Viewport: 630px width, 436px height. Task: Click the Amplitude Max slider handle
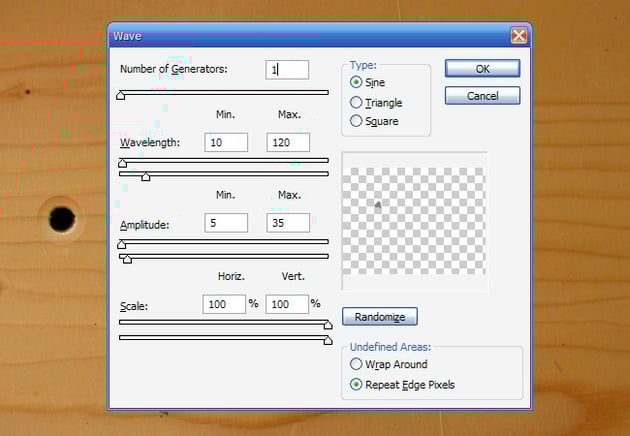coord(127,258)
